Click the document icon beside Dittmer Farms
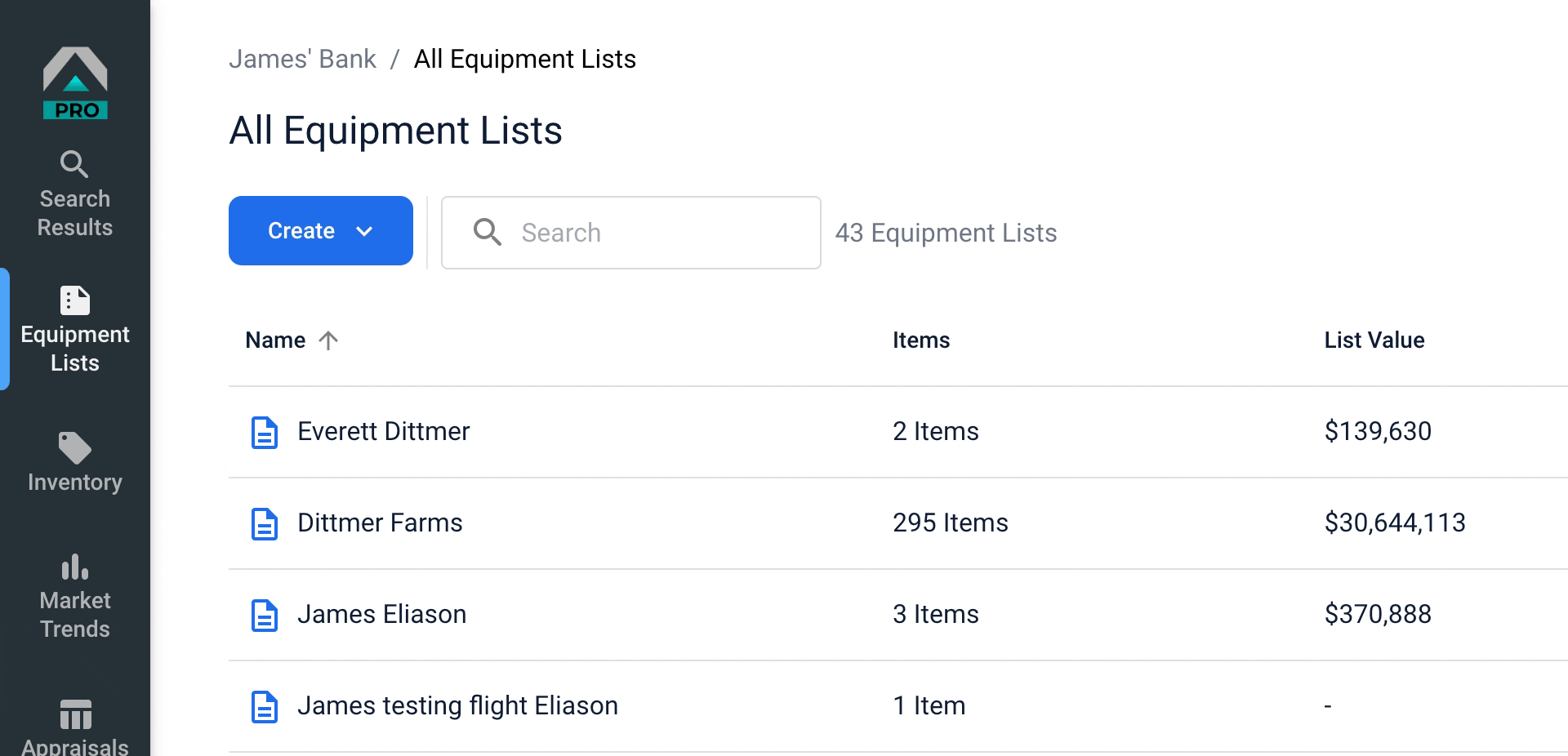The width and height of the screenshot is (1568, 756). pyautogui.click(x=264, y=523)
